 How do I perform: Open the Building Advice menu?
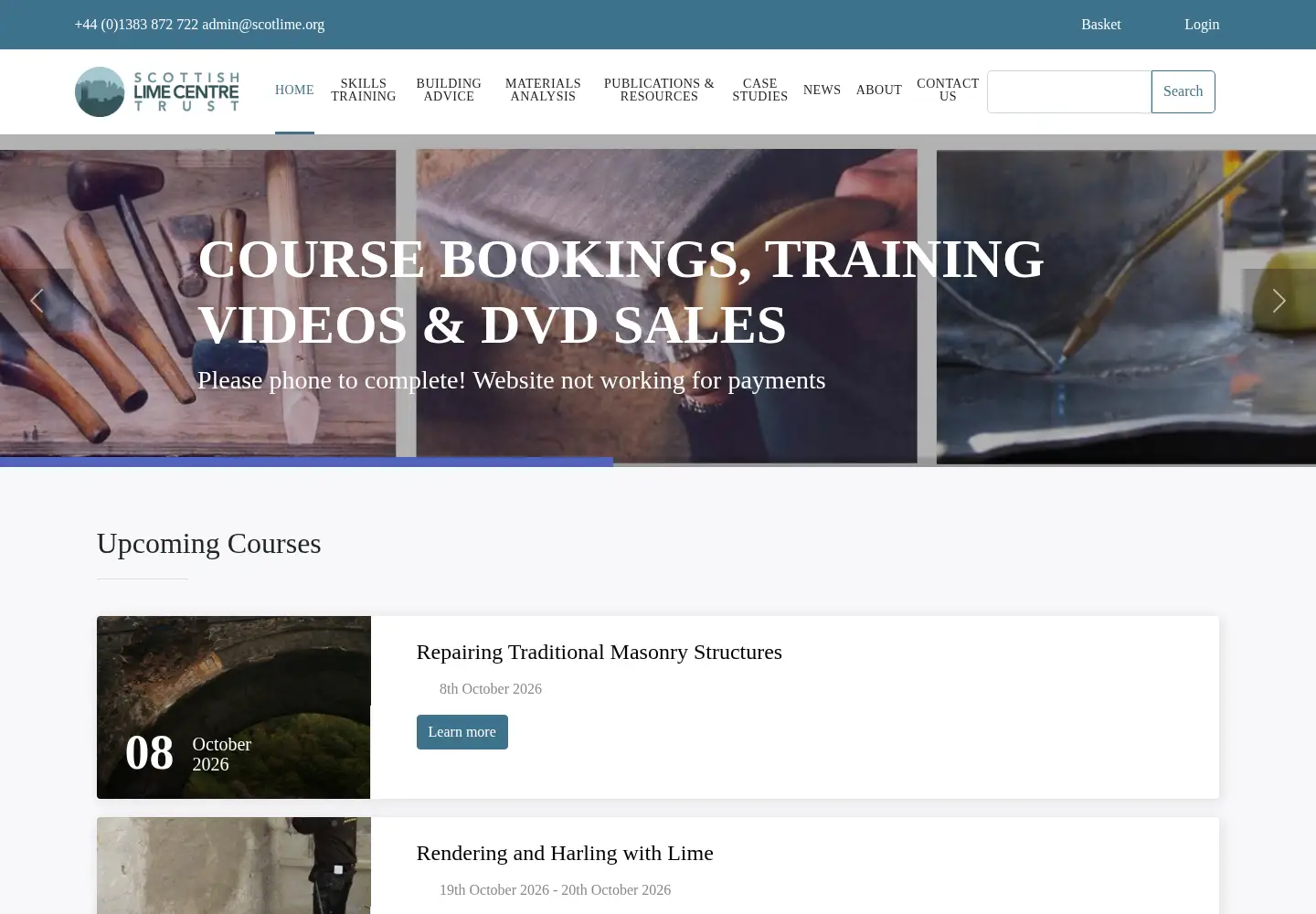pos(449,90)
